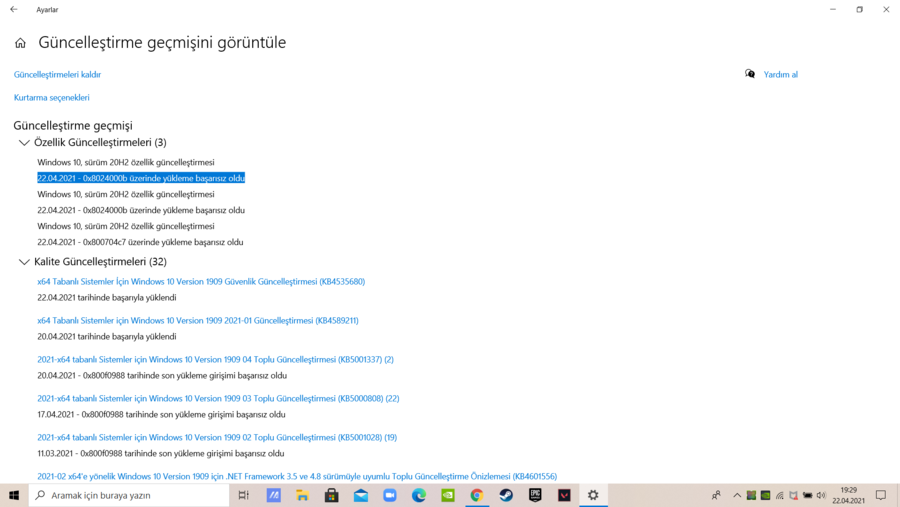
Task: Click the Yardım al chat bubble icon
Action: (x=750, y=74)
